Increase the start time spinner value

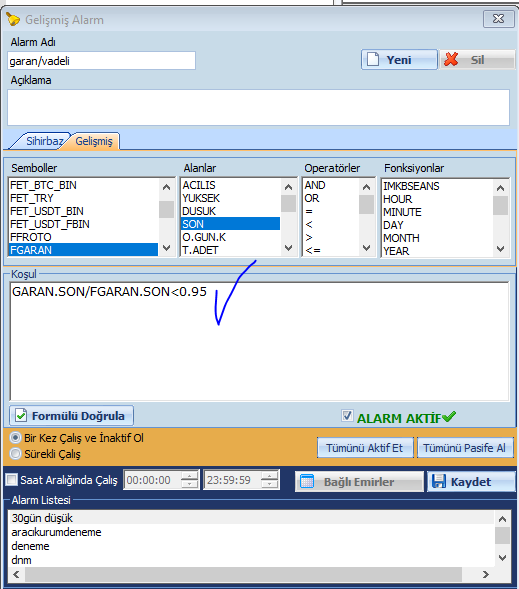(x=190, y=476)
